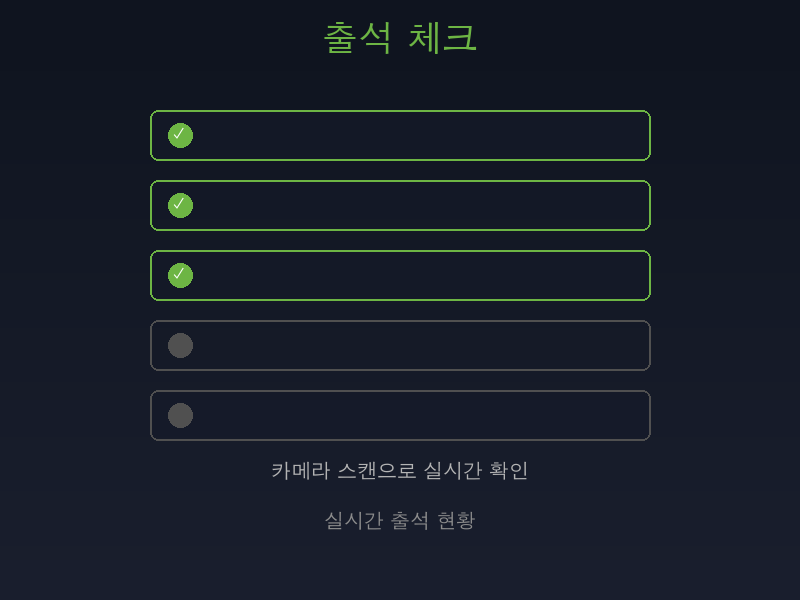The image size is (800, 600).
Task: Click the green check icon on the third row
Action: (x=180, y=275)
